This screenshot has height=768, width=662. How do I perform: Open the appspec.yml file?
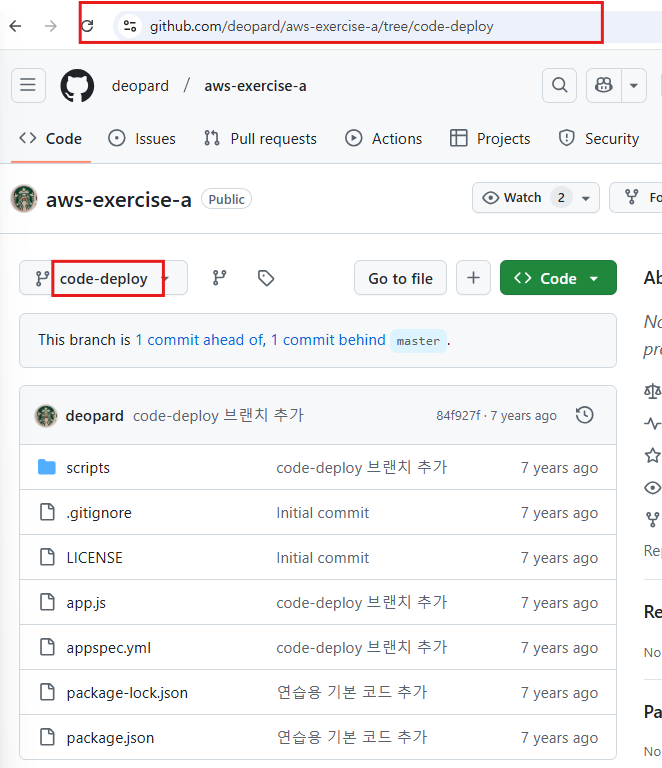point(109,648)
